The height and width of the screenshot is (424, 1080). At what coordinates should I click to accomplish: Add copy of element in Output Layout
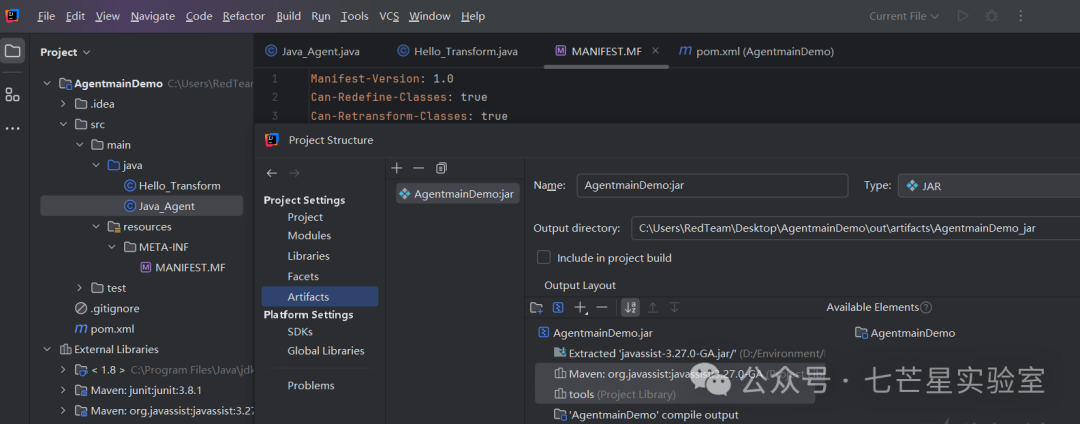[x=581, y=308]
